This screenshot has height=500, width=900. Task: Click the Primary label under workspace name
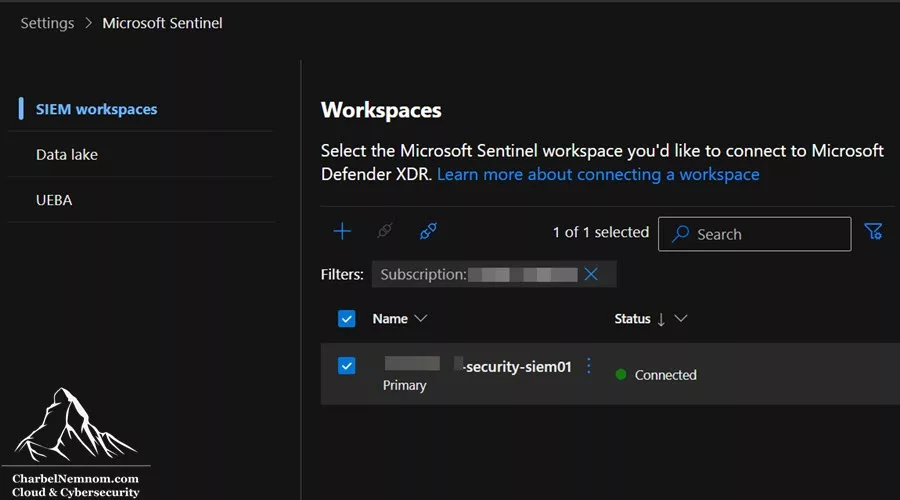[405, 385]
